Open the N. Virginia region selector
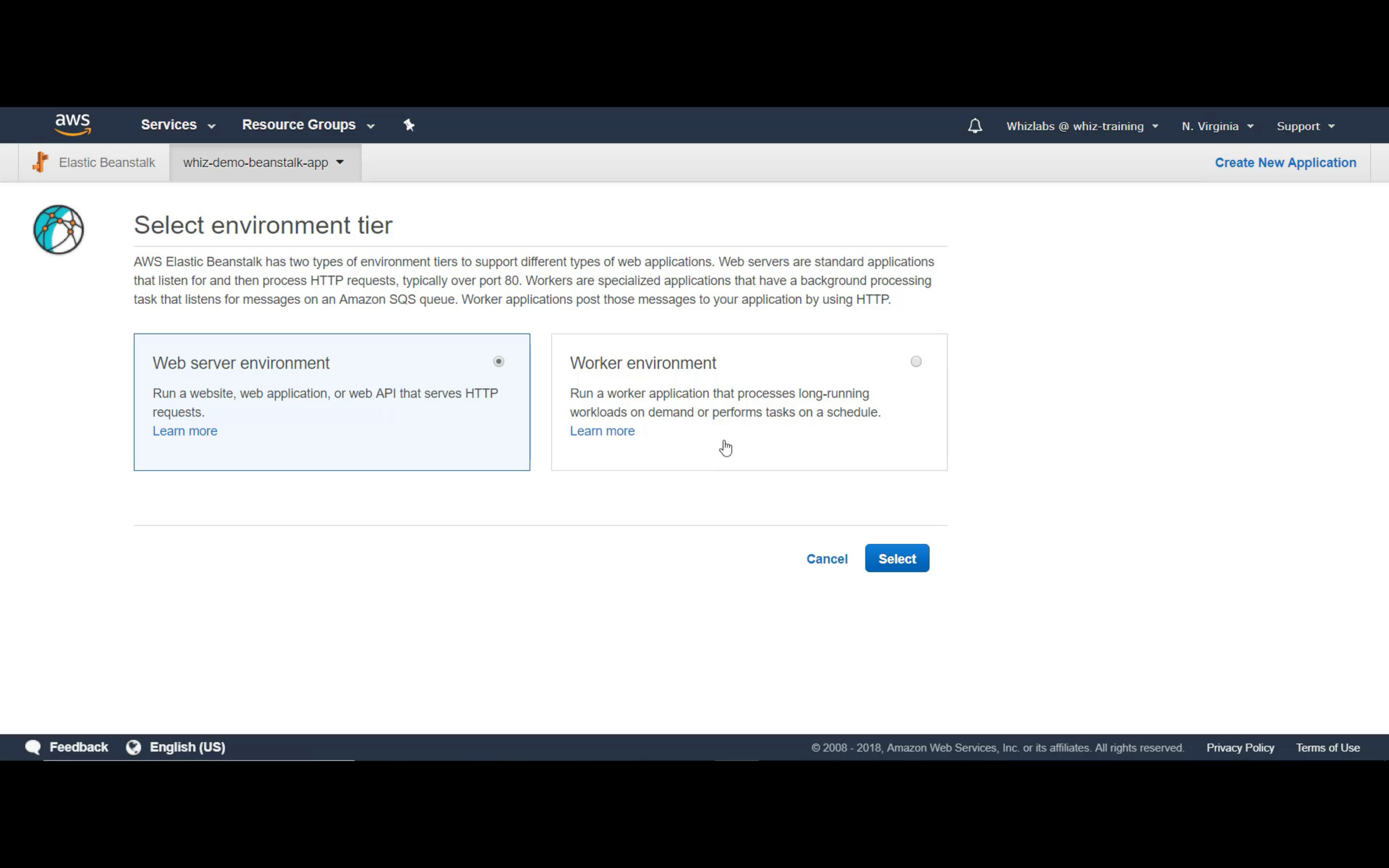 (x=1217, y=126)
